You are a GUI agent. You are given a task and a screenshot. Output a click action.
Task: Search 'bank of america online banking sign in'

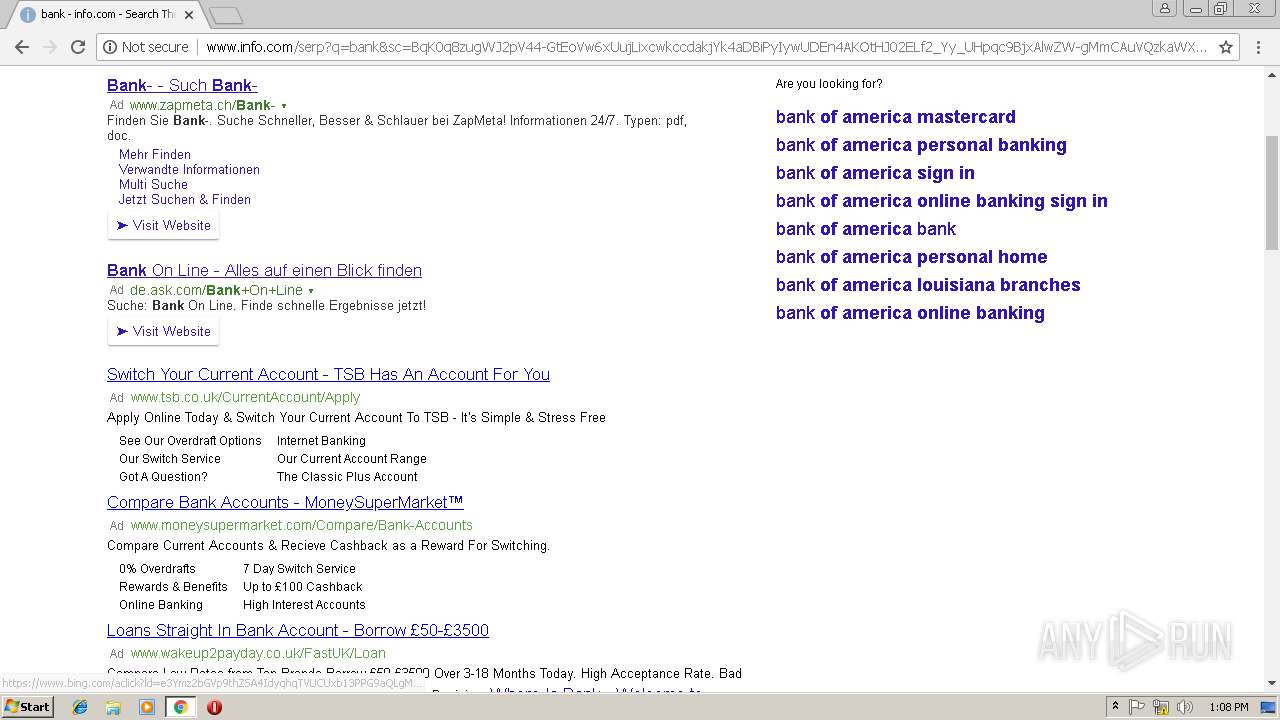[942, 201]
